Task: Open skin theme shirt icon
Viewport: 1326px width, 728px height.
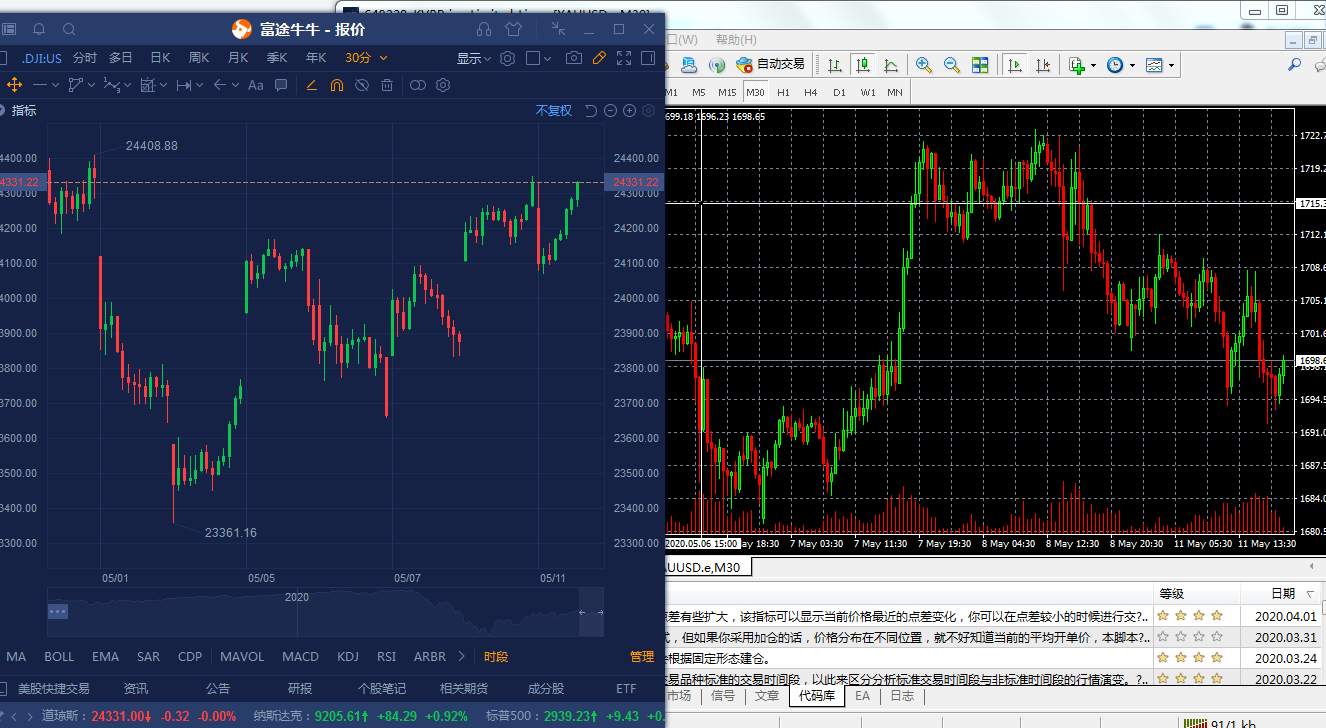Action: tap(514, 29)
